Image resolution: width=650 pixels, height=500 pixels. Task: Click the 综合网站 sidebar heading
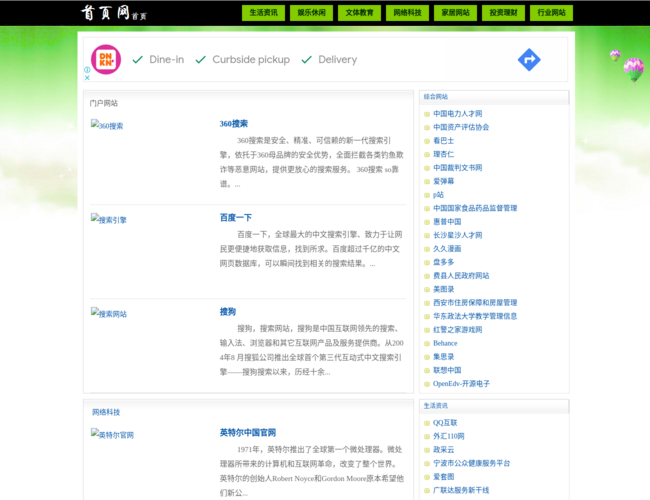point(436,97)
